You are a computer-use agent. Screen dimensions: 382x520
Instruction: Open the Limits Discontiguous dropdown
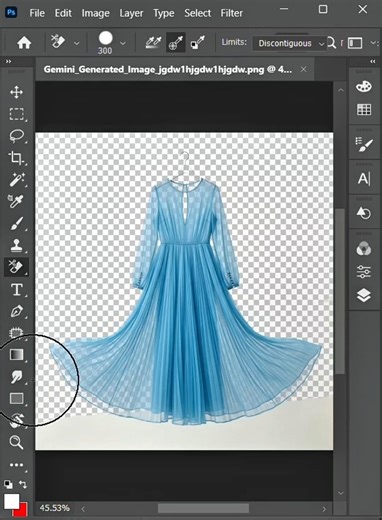[289, 44]
